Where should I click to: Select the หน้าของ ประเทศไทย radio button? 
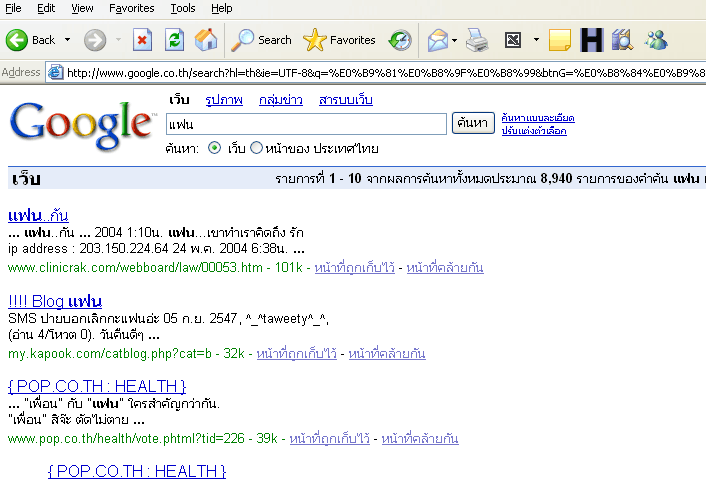tap(256, 148)
